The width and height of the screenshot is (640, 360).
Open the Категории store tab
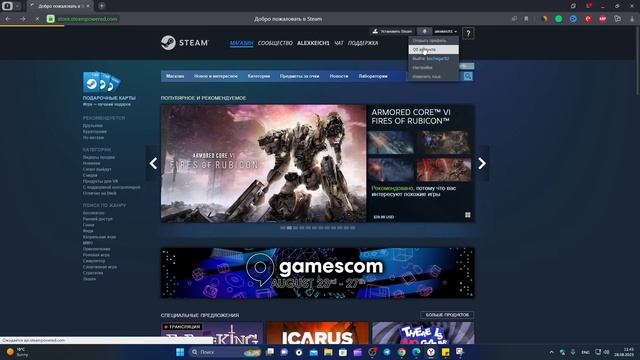pyautogui.click(x=259, y=76)
